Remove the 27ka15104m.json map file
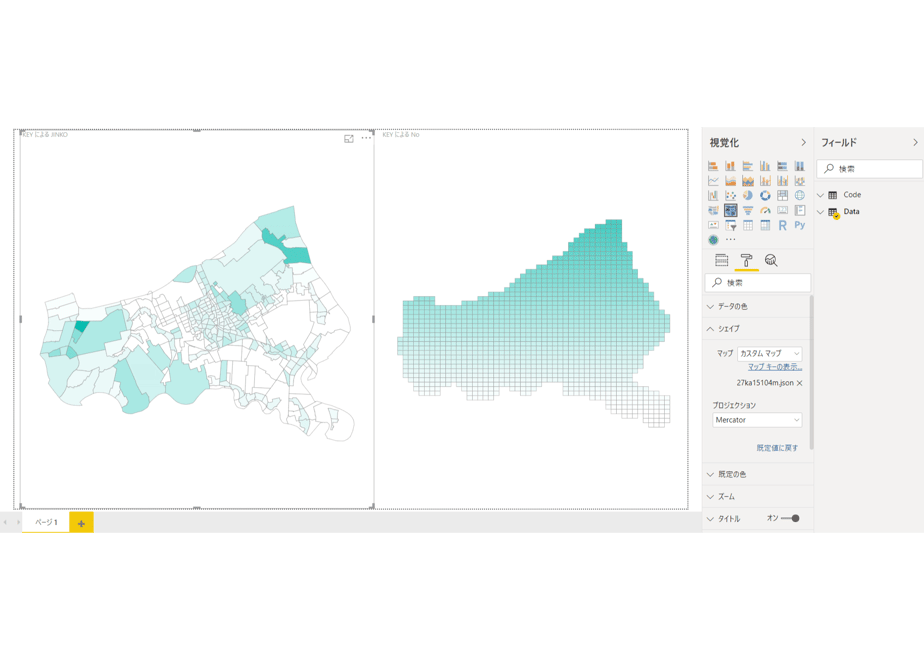Image resolution: width=924 pixels, height=660 pixels. point(800,383)
